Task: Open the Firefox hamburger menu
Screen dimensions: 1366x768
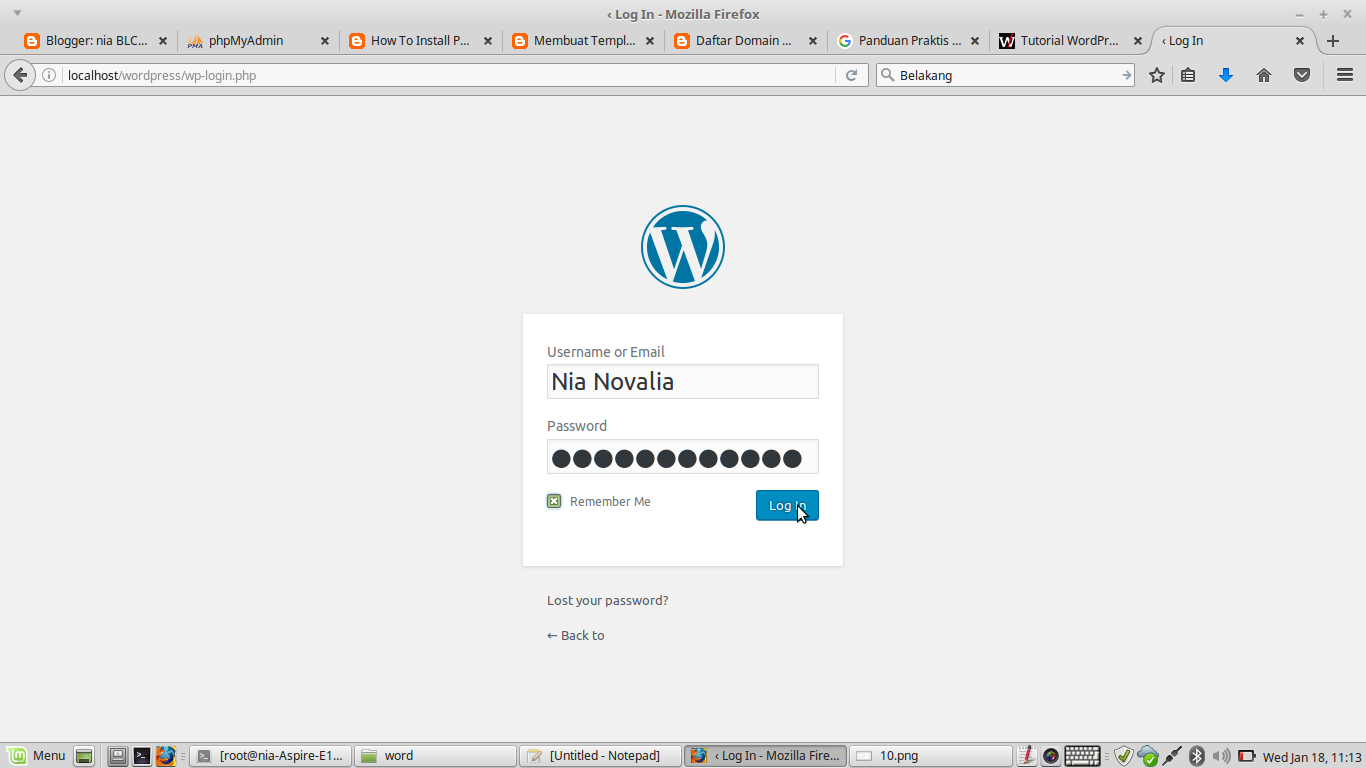Action: (1345, 75)
